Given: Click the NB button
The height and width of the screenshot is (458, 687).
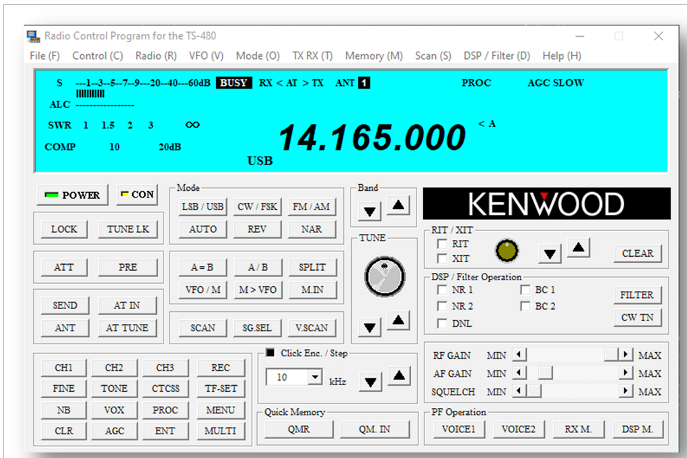Looking at the screenshot, I should tap(64, 410).
